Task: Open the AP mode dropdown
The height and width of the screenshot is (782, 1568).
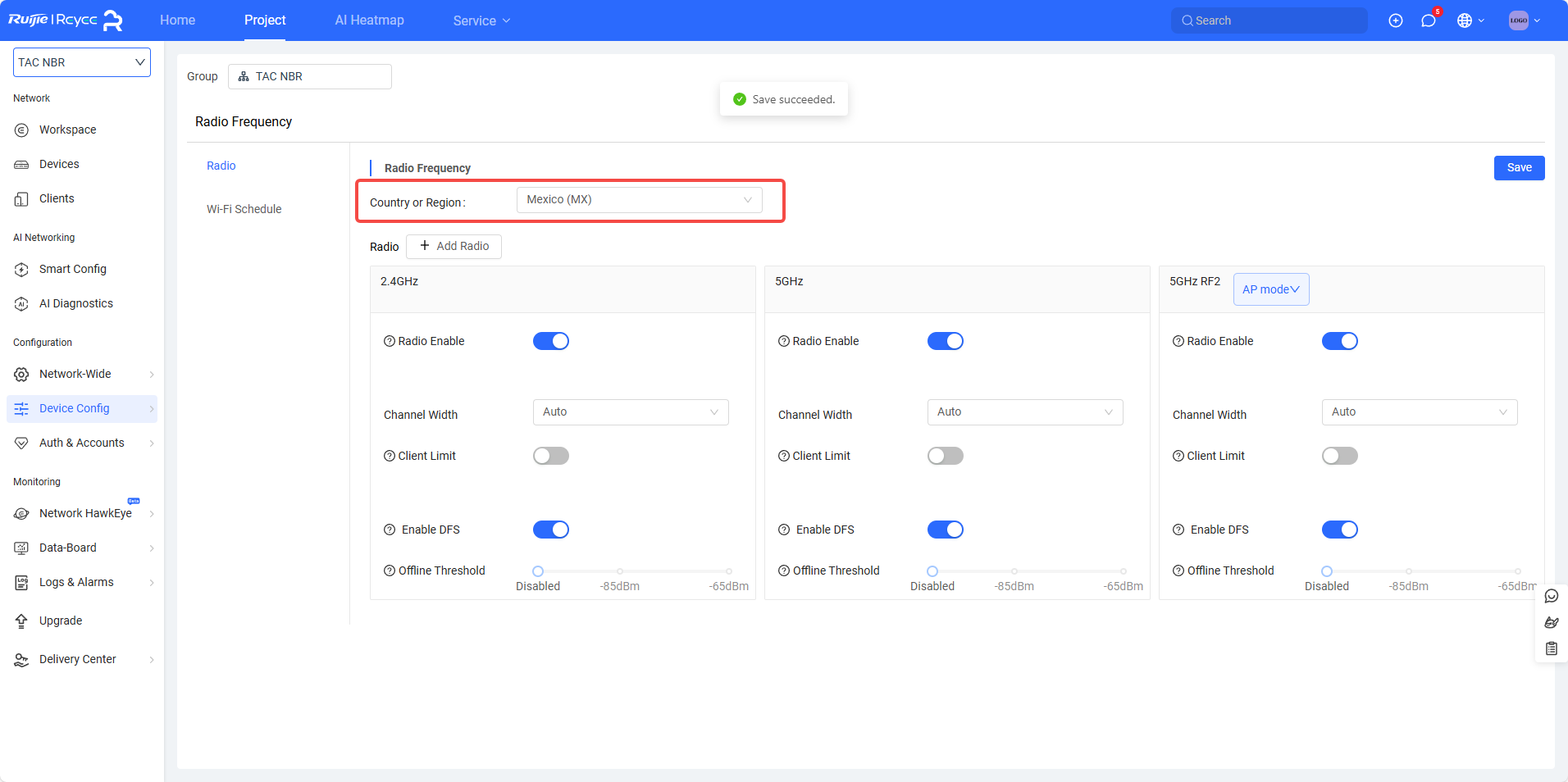Action: click(1270, 289)
